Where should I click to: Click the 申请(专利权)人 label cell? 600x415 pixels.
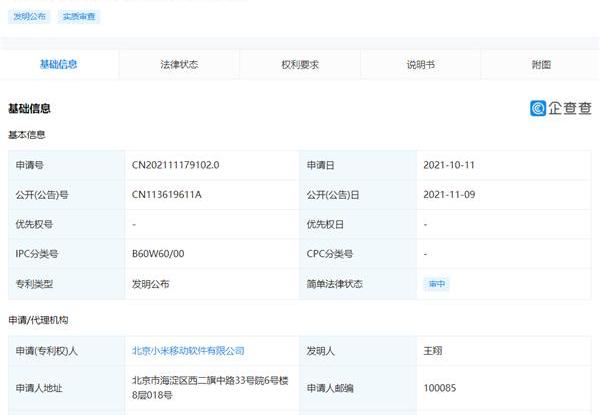(67, 351)
